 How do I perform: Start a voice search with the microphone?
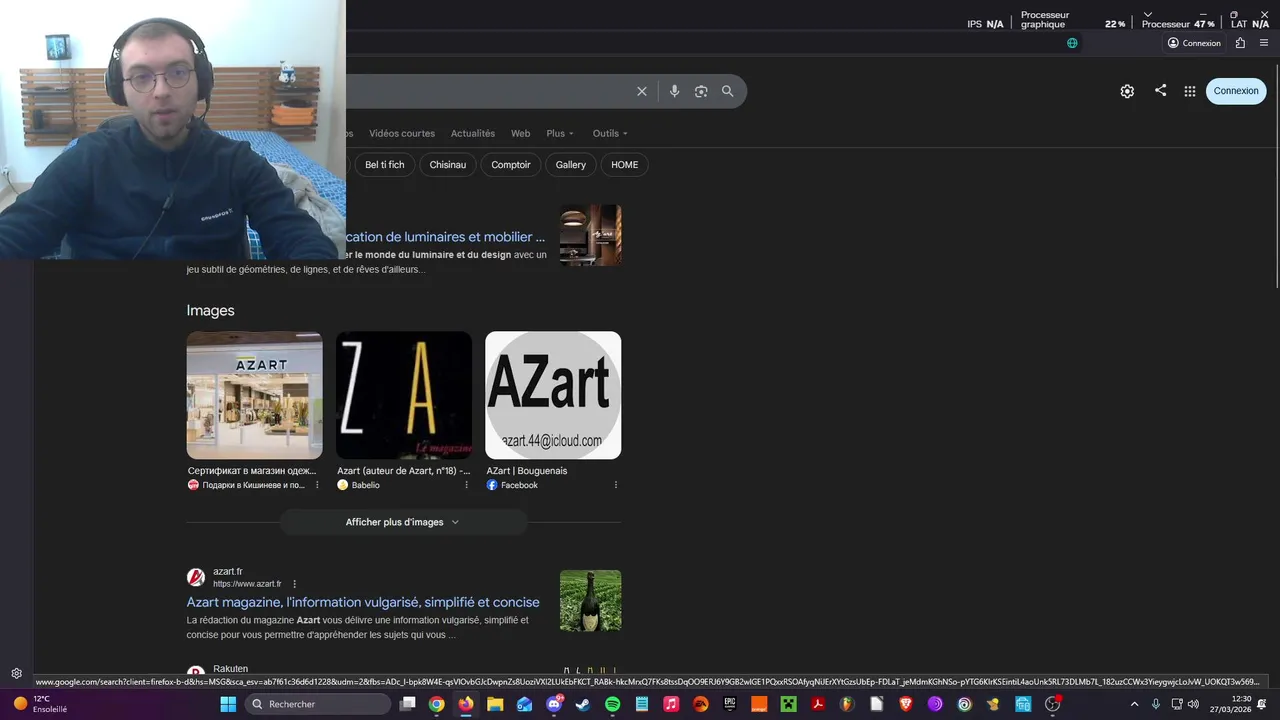coord(674,91)
